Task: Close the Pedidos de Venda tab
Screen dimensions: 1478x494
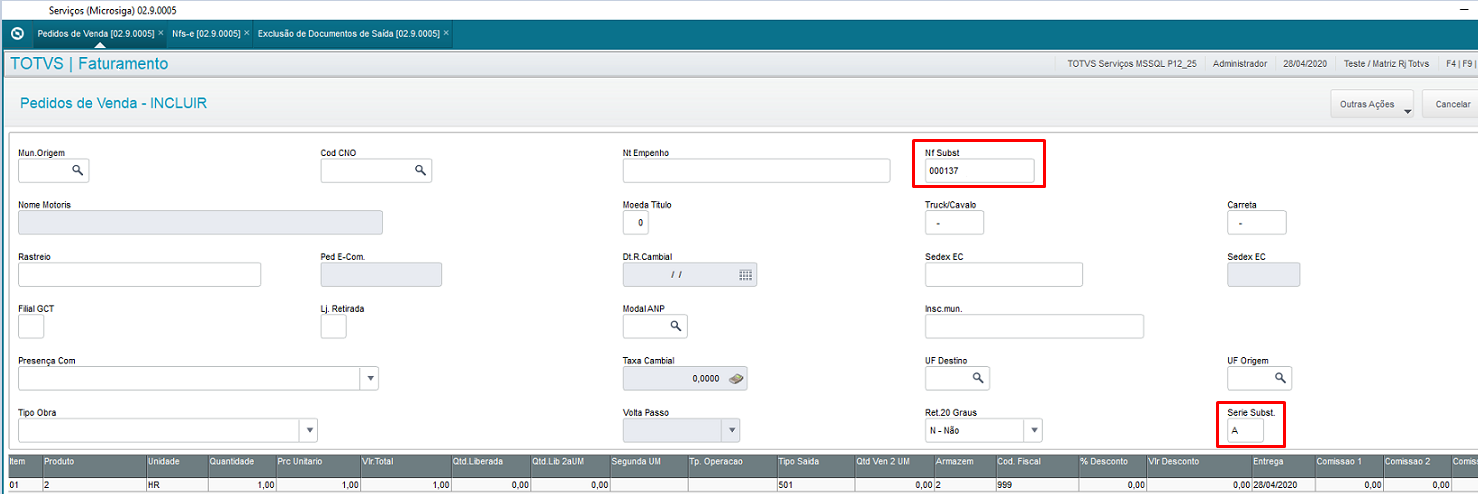Action: click(161, 33)
